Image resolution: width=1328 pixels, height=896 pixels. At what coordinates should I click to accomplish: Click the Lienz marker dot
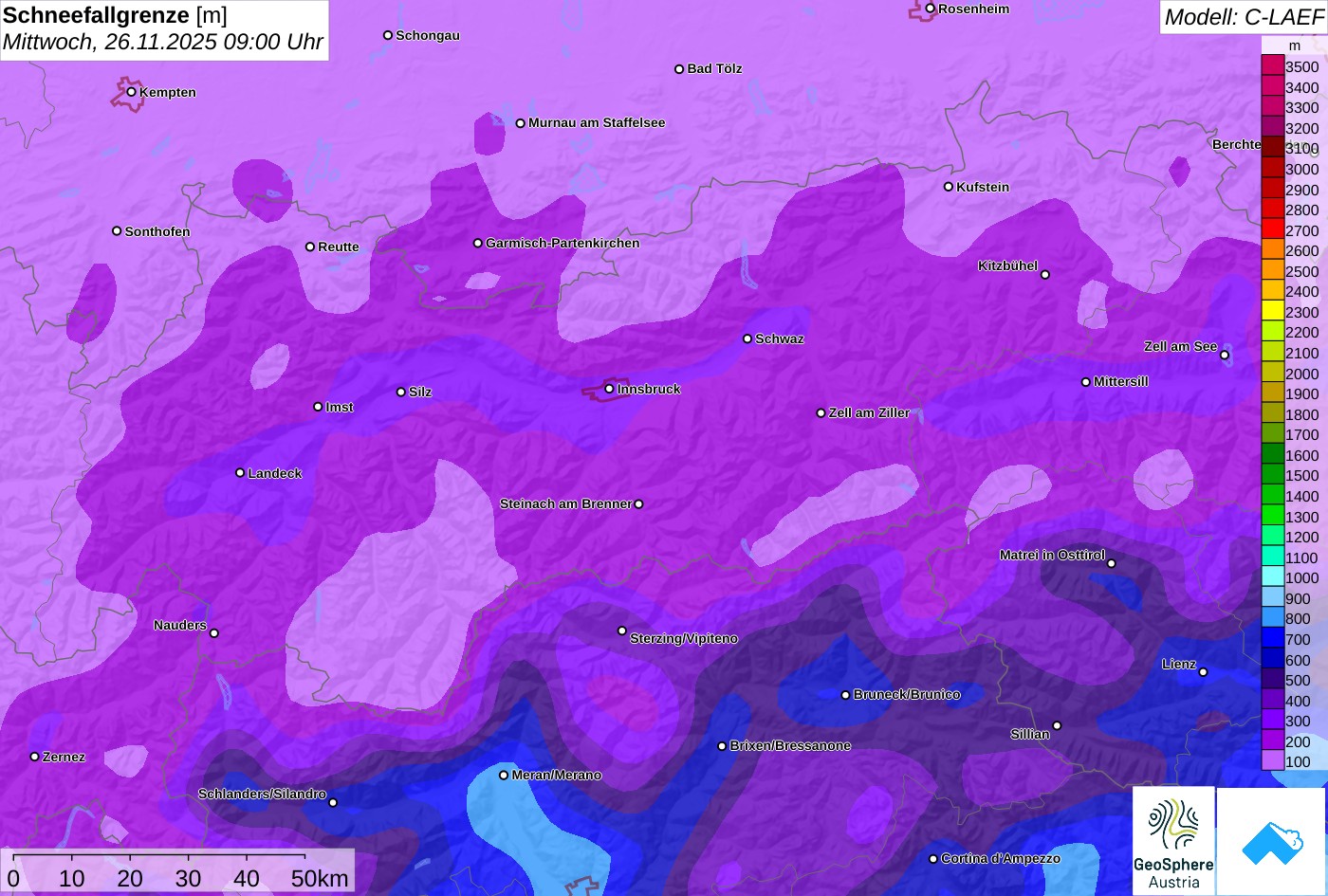[1203, 672]
